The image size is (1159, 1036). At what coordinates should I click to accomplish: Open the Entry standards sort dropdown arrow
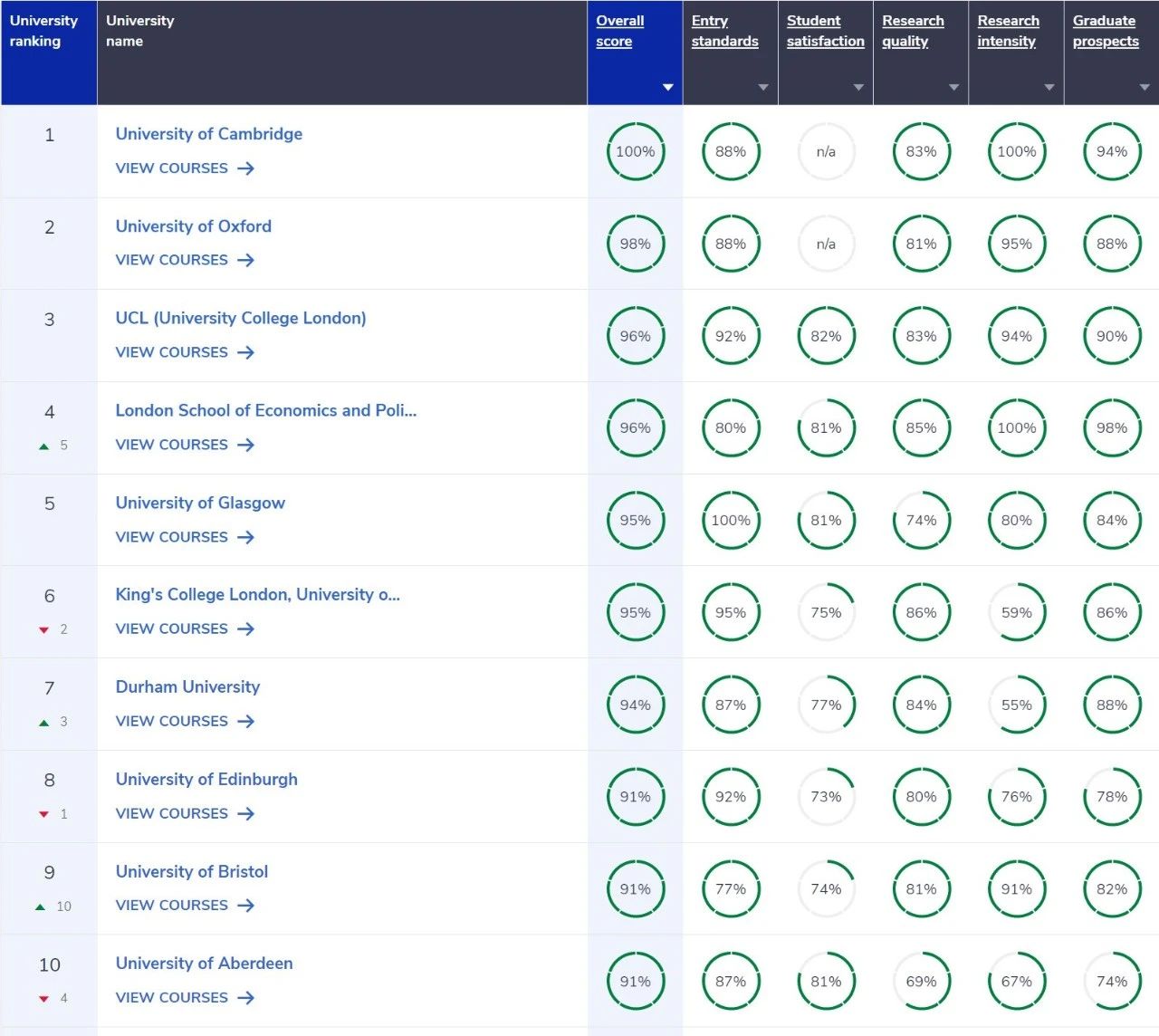coord(762,88)
